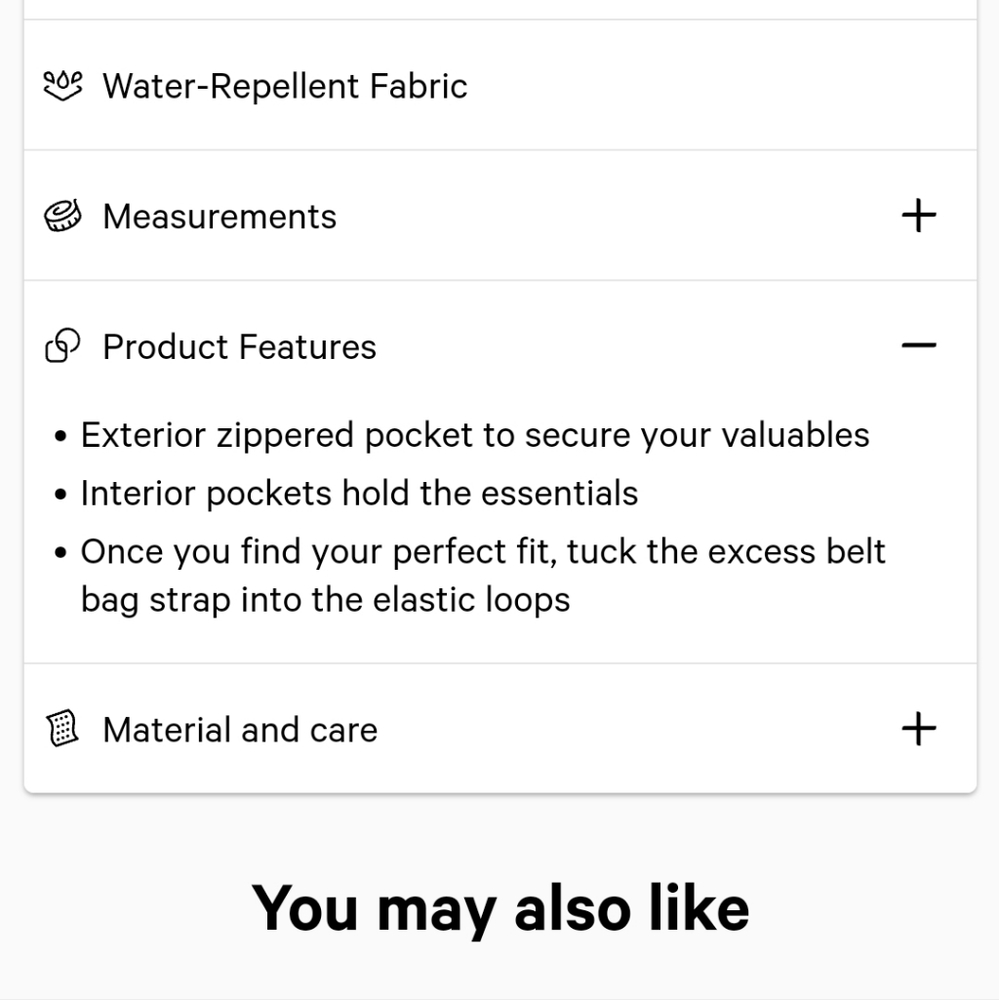Select the Water-Repellent Fabric label

coord(285,86)
